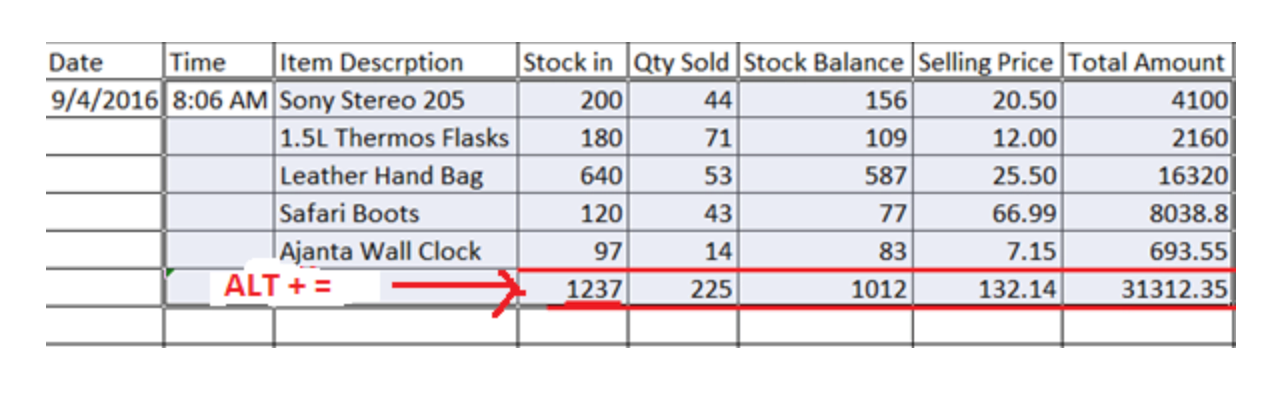Viewport: 1276px width, 404px height.
Task: Select the Selling Price header cell
Action: tap(986, 62)
